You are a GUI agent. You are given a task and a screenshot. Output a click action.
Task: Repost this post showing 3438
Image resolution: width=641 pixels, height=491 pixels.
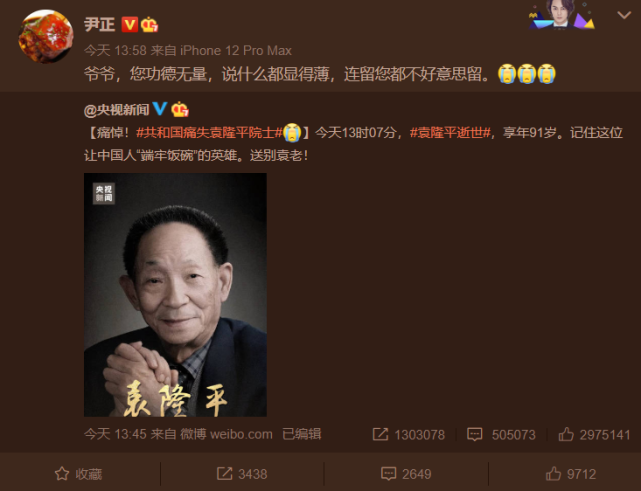pos(242,474)
